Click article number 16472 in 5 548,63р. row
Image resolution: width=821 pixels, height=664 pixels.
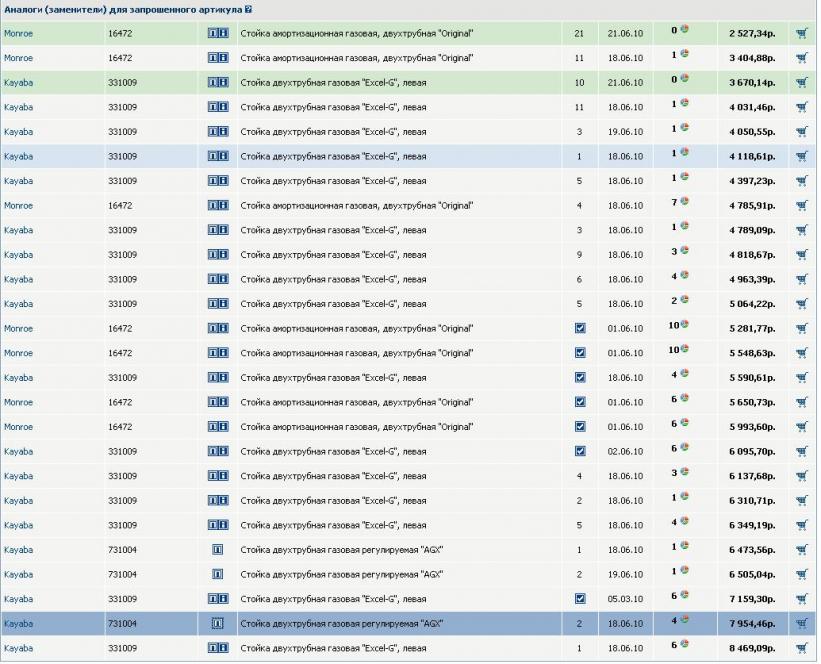click(x=120, y=353)
